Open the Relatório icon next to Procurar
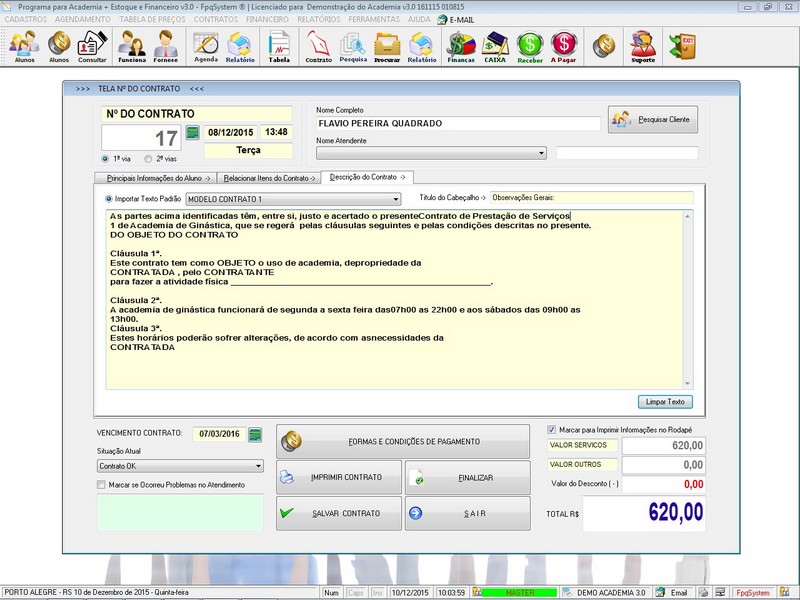 (x=422, y=46)
